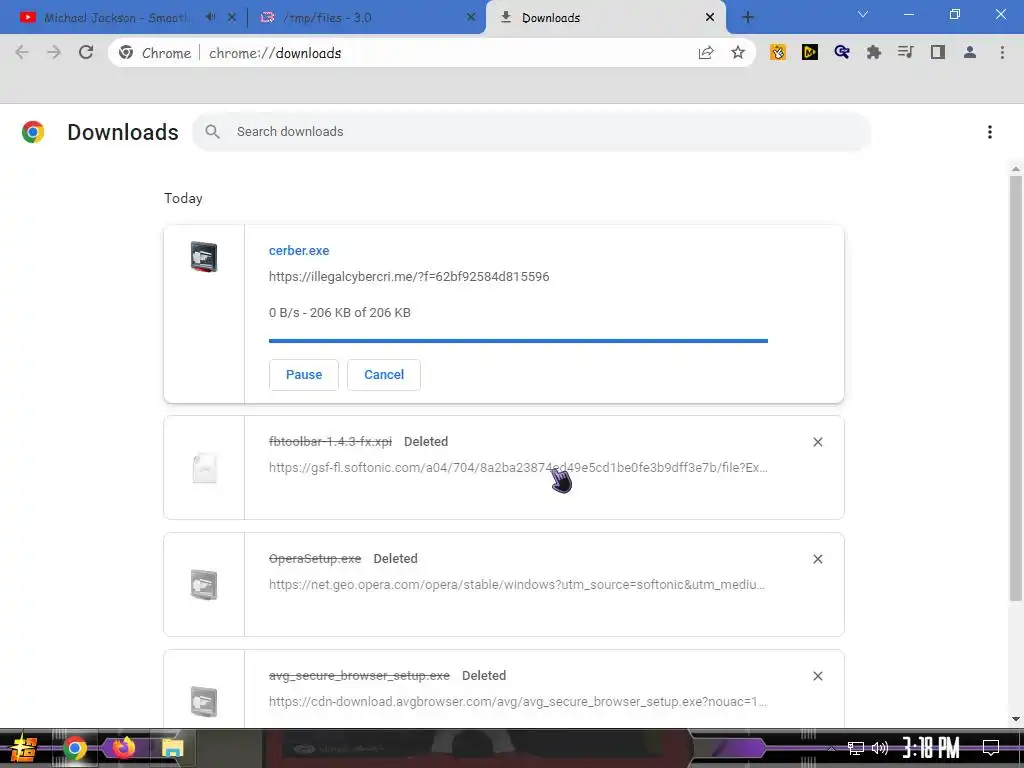Screen dimensions: 1024x768
Task: Click the OperaSetup.exe file icon
Action: coord(204,584)
